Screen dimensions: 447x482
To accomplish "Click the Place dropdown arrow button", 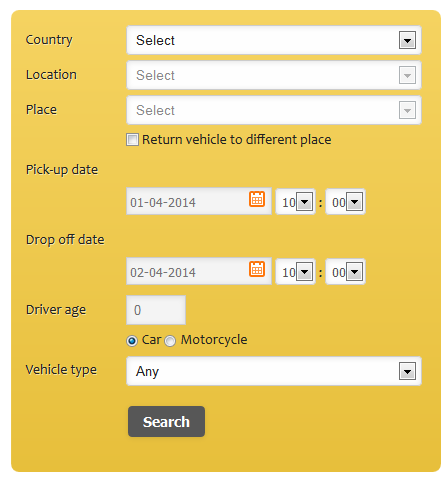I will point(407,110).
